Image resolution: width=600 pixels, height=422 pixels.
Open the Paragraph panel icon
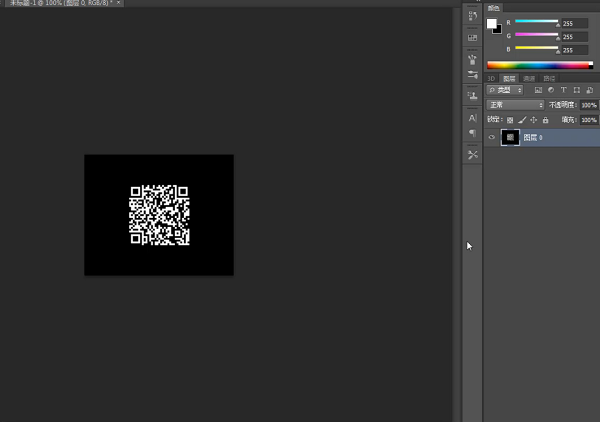[473, 133]
